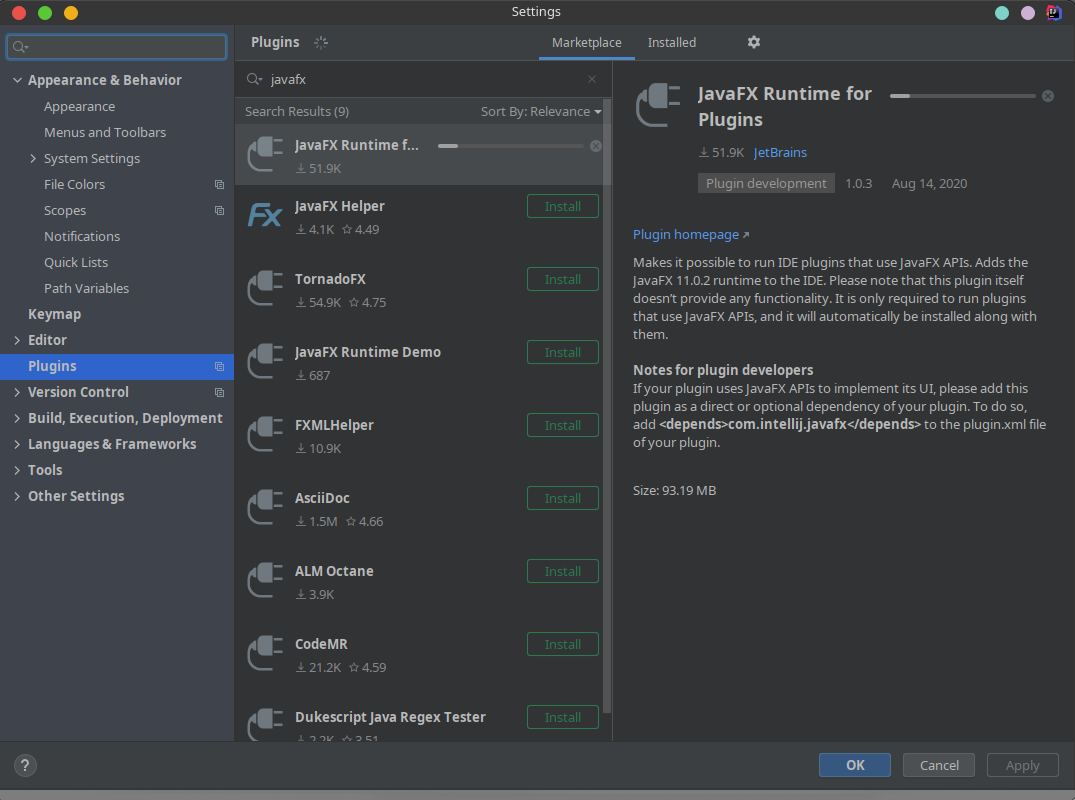Cancel JavaFX Runtime download in results list

[596, 146]
